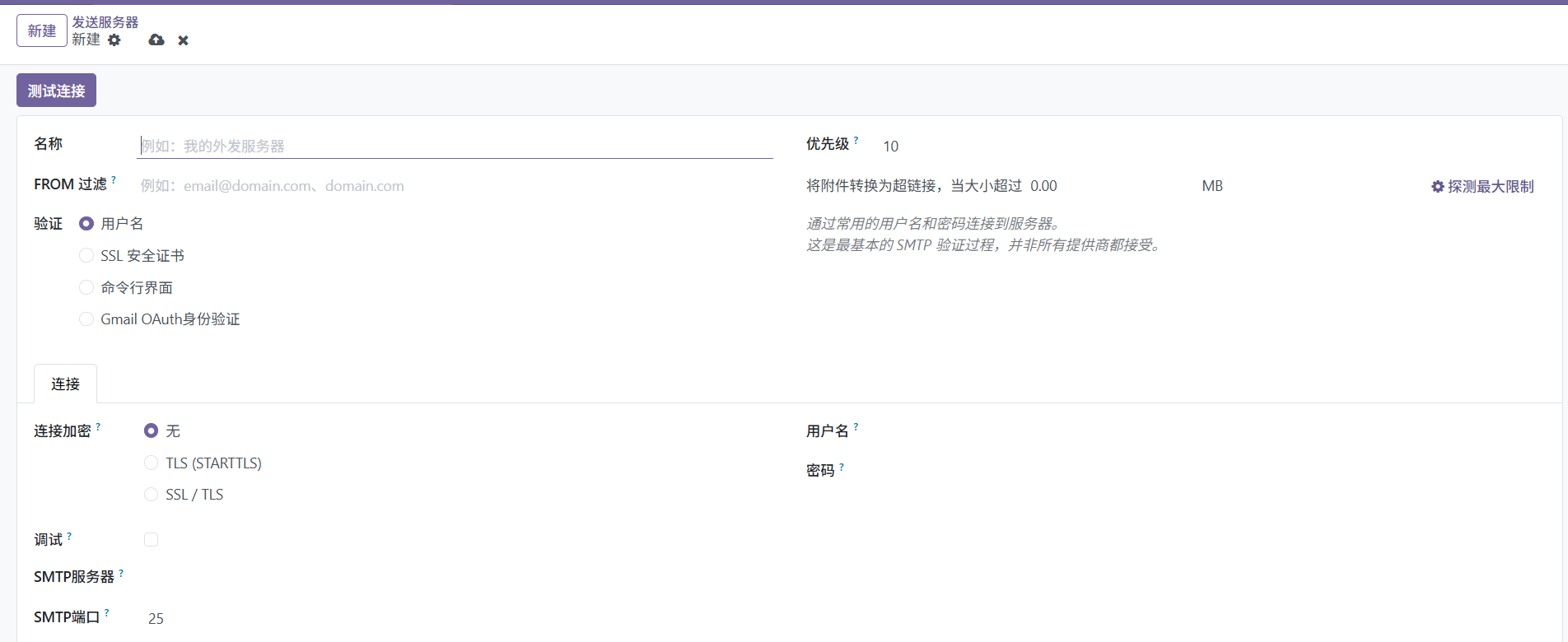Select SSL / TLS encryption option
The image size is (1568, 642).
coord(151,495)
